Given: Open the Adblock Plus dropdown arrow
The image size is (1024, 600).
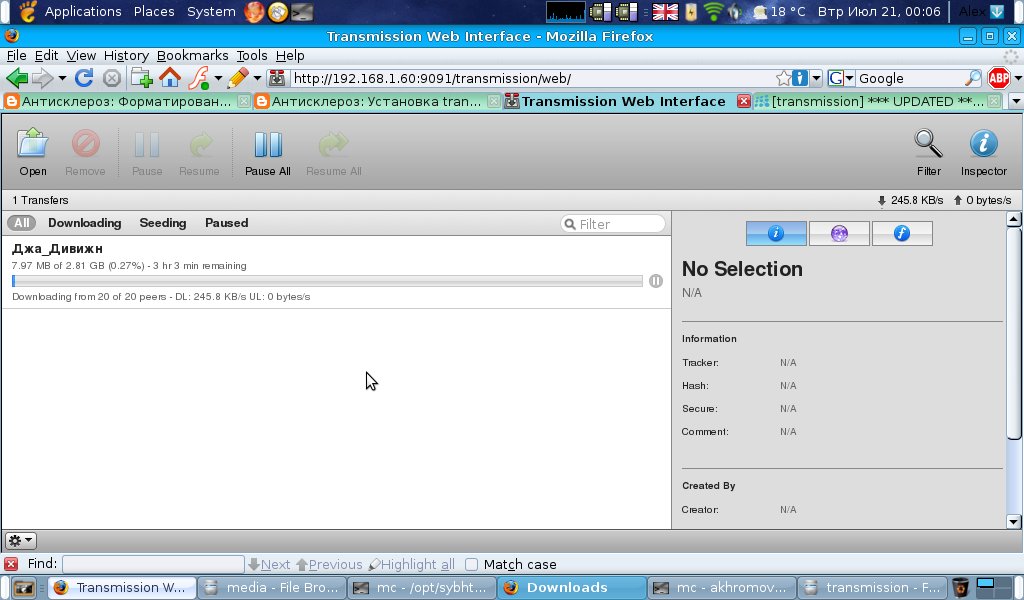Looking at the screenshot, I should pyautogui.click(x=1017, y=78).
